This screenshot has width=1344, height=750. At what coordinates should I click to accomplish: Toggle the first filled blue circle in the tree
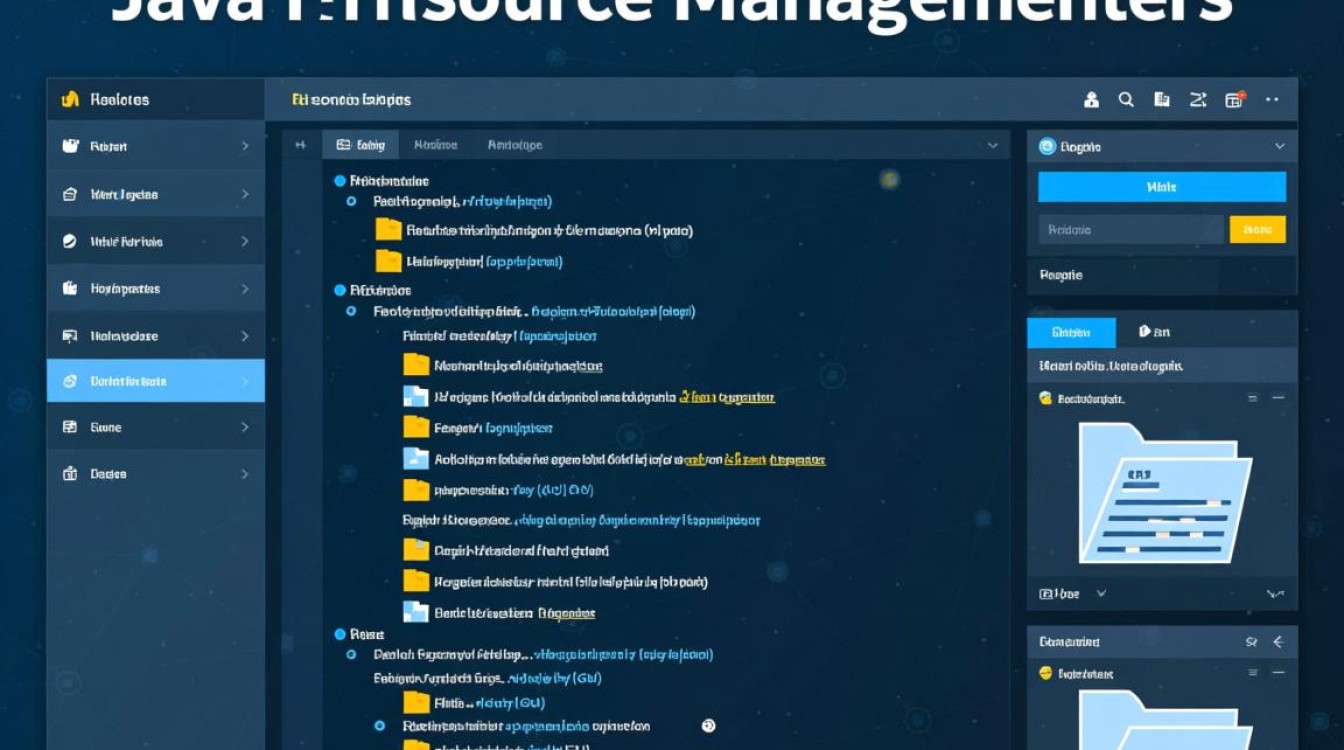pyautogui.click(x=340, y=181)
